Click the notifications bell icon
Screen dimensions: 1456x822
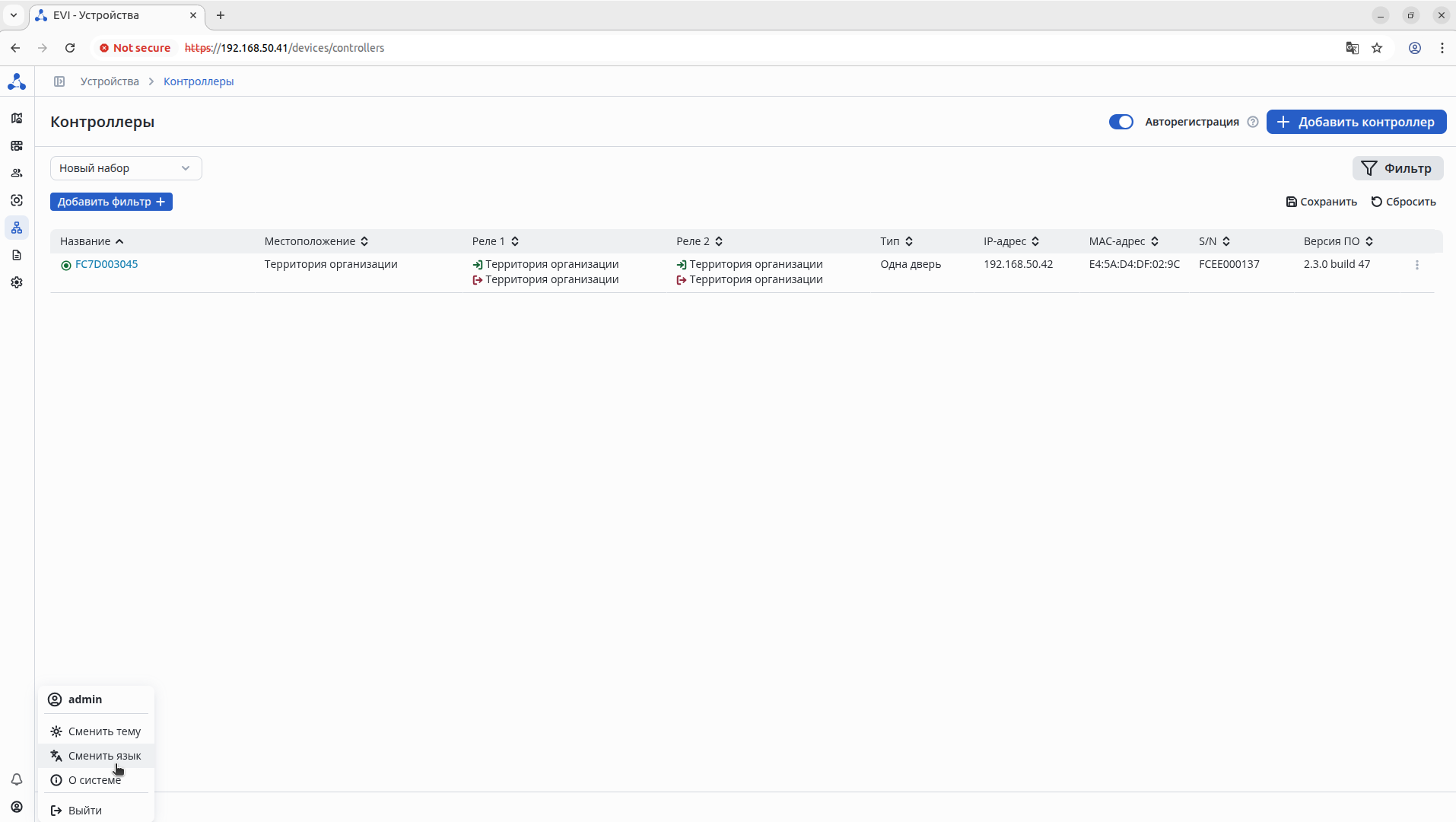point(17,779)
